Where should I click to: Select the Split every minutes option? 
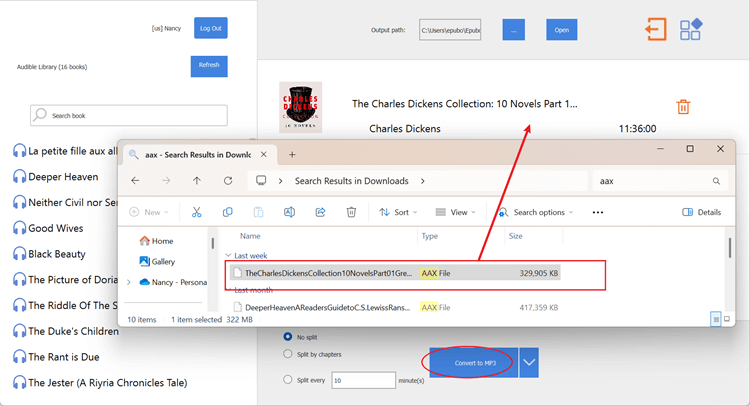[287, 380]
